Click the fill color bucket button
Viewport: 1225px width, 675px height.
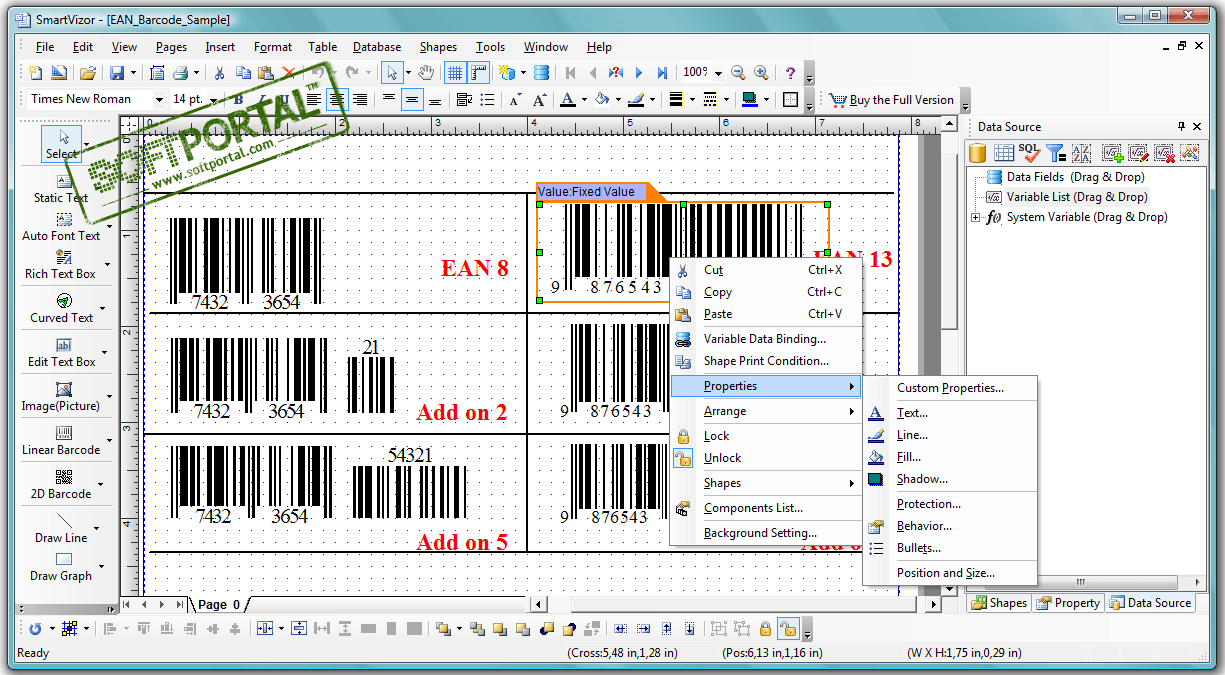pos(602,99)
